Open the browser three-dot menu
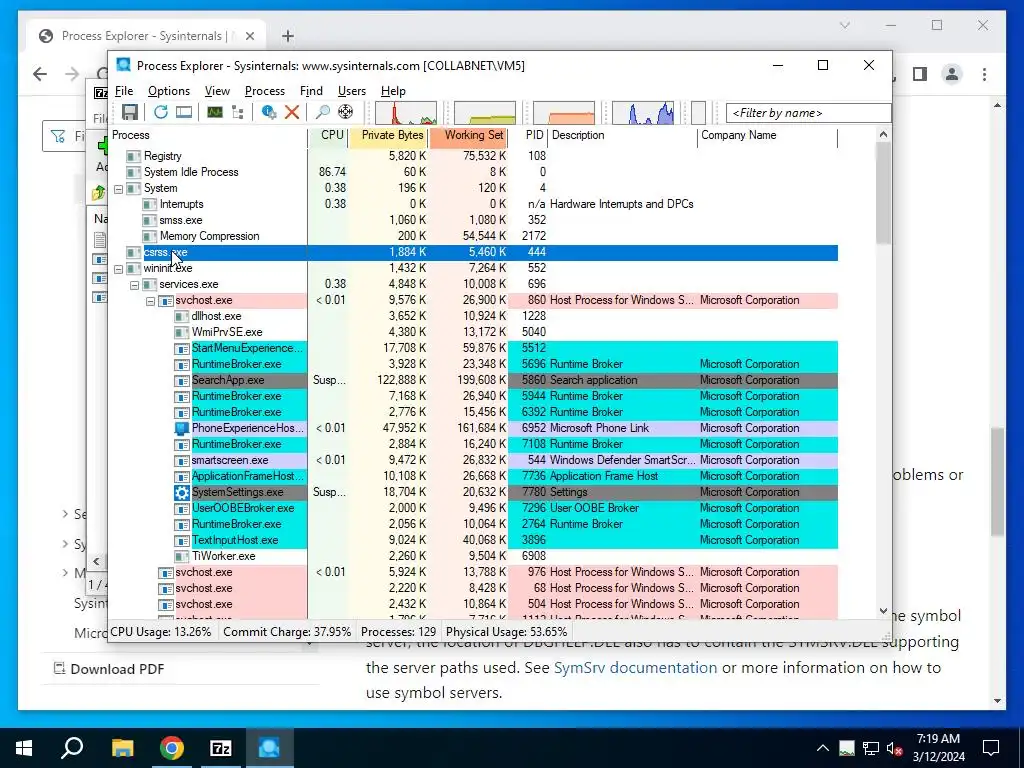The image size is (1024, 768). click(984, 74)
